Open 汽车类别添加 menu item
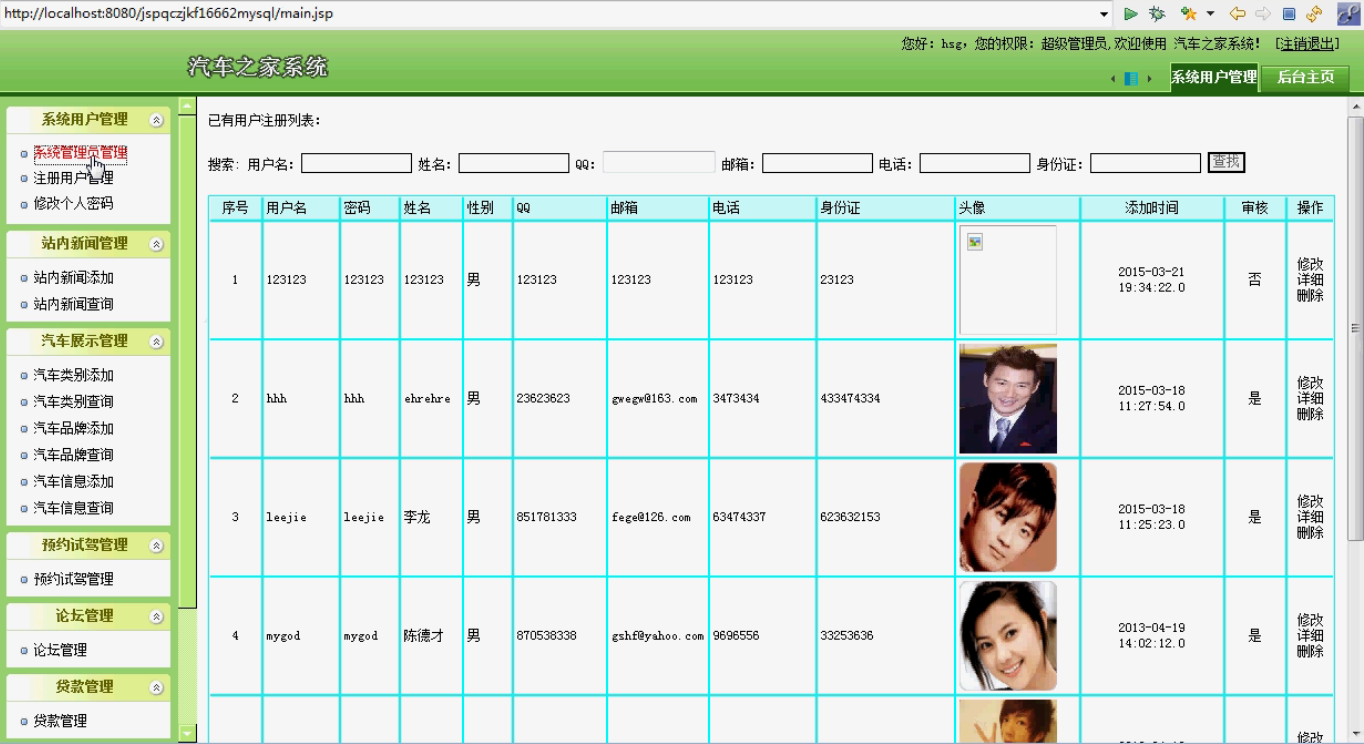This screenshot has width=1364, height=744. tap(73, 376)
